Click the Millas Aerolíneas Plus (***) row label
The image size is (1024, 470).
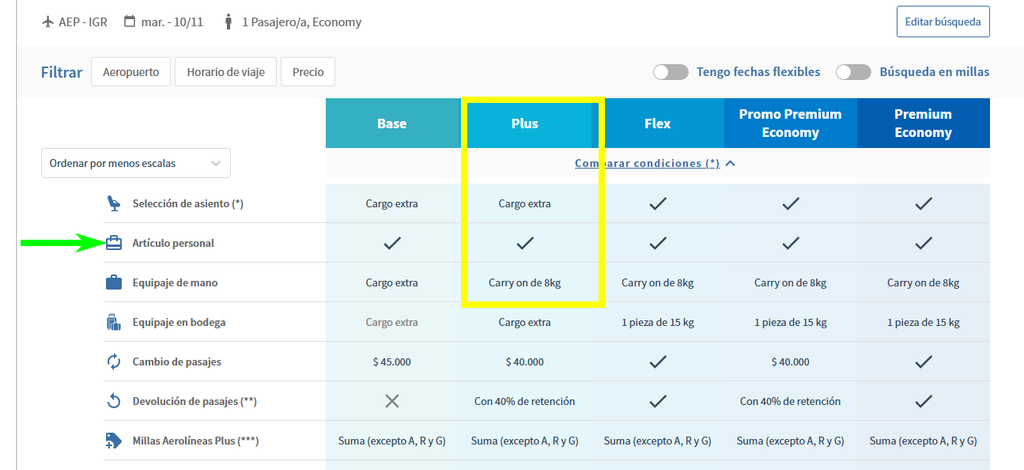[196, 441]
